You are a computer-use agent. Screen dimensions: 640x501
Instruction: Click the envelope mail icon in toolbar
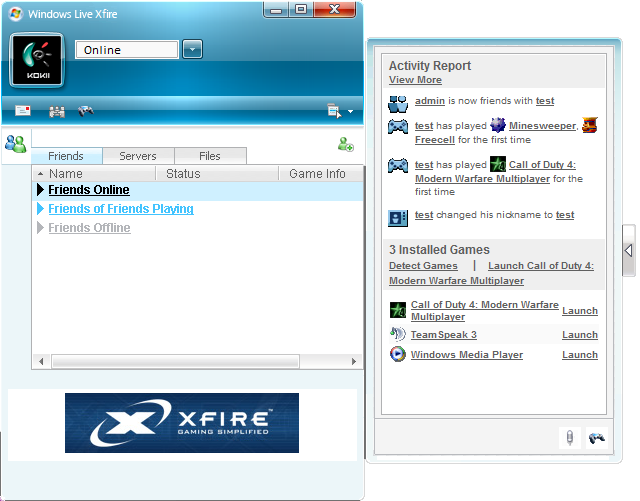pyautogui.click(x=22, y=111)
